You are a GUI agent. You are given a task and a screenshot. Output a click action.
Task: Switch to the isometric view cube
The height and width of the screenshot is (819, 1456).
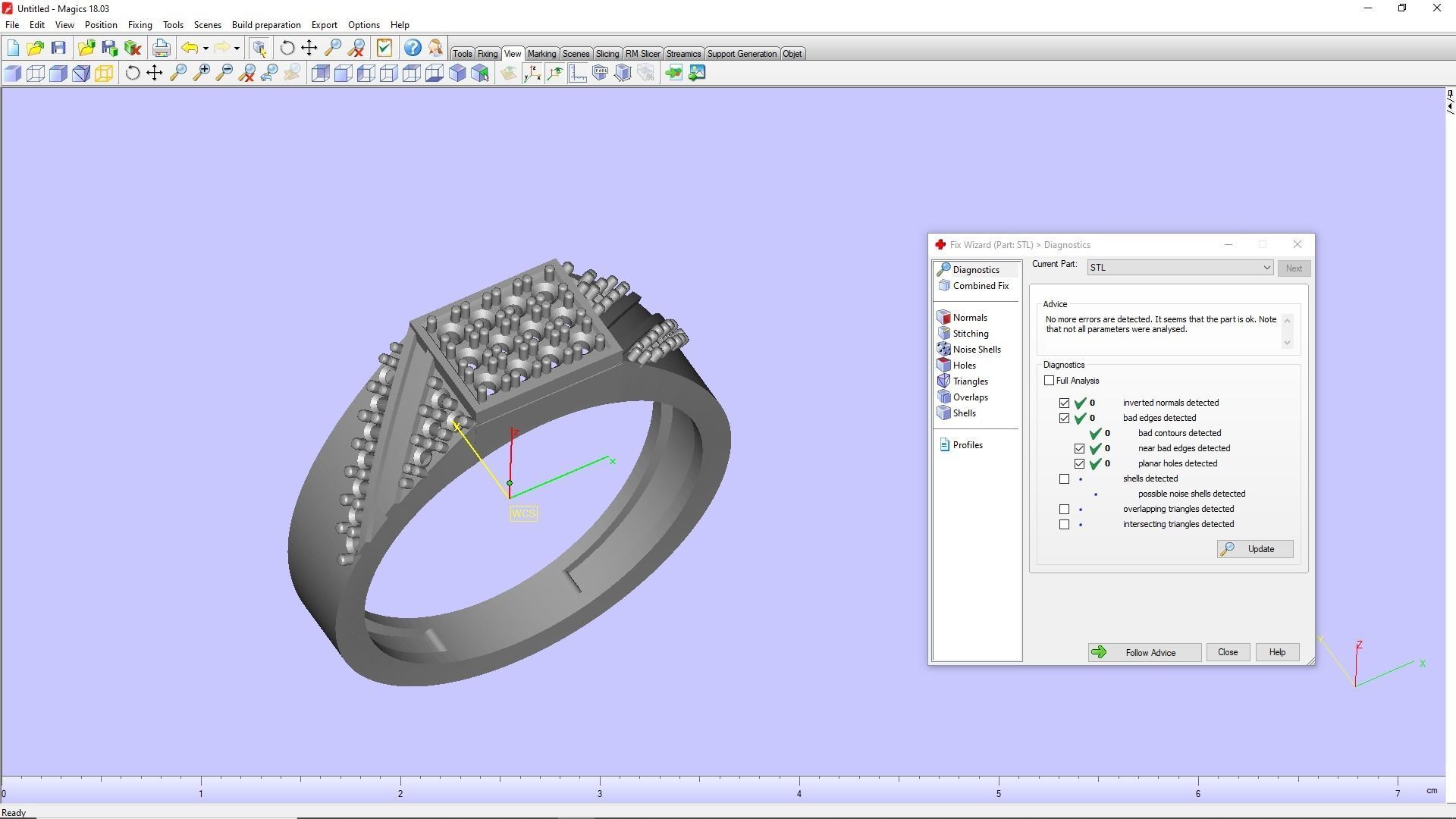pos(457,73)
